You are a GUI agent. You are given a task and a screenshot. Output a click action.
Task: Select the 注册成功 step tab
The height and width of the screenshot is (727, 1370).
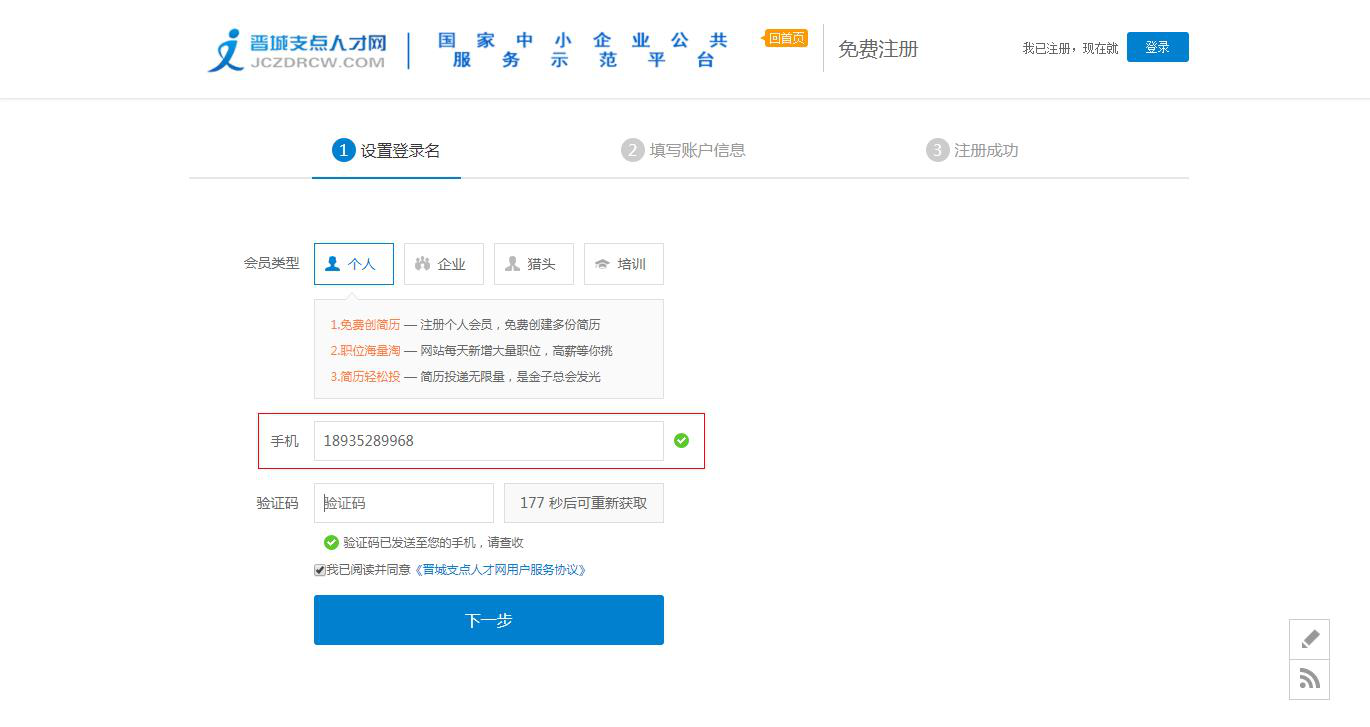pos(972,150)
